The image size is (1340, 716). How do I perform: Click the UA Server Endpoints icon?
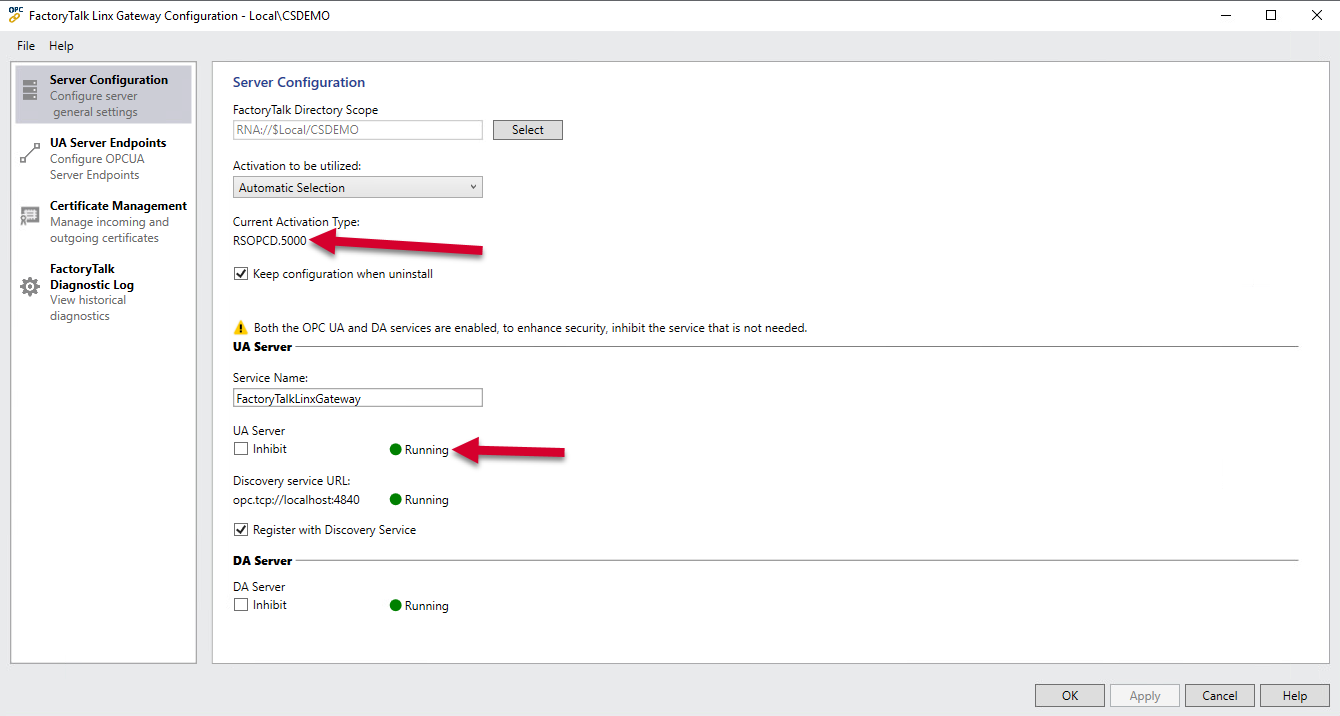click(x=30, y=152)
